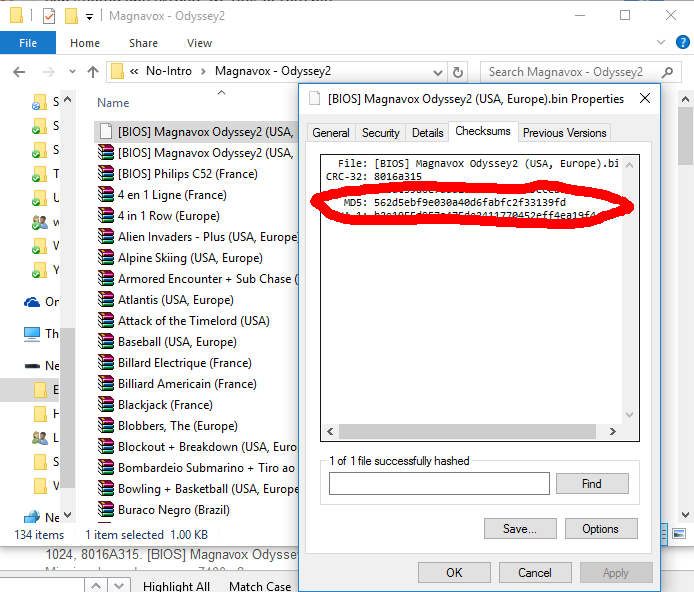Open the checksum Options button
Image resolution: width=694 pixels, height=592 pixels.
click(601, 529)
